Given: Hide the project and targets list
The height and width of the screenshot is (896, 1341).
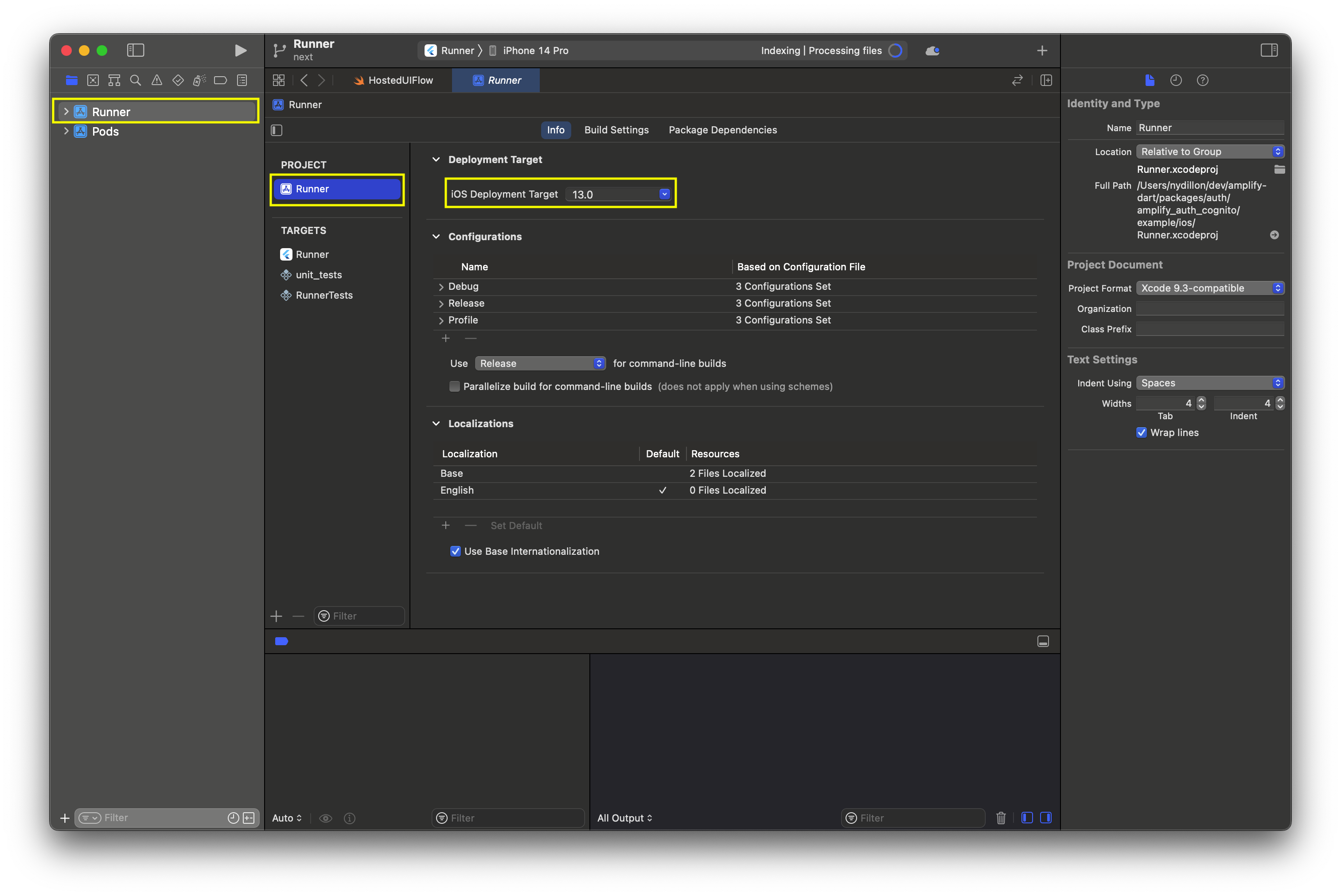Looking at the screenshot, I should [x=277, y=130].
